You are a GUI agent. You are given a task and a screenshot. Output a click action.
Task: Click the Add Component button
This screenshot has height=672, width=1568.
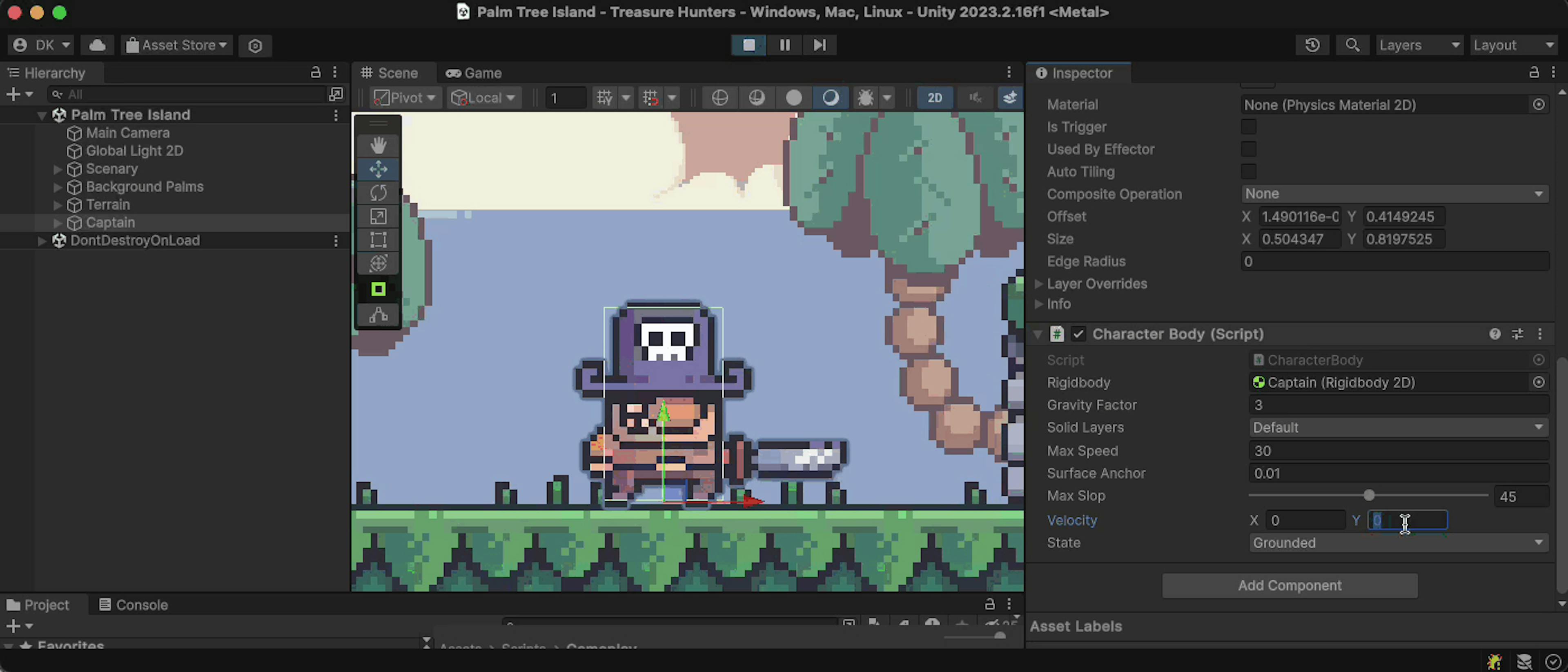[1289, 585]
